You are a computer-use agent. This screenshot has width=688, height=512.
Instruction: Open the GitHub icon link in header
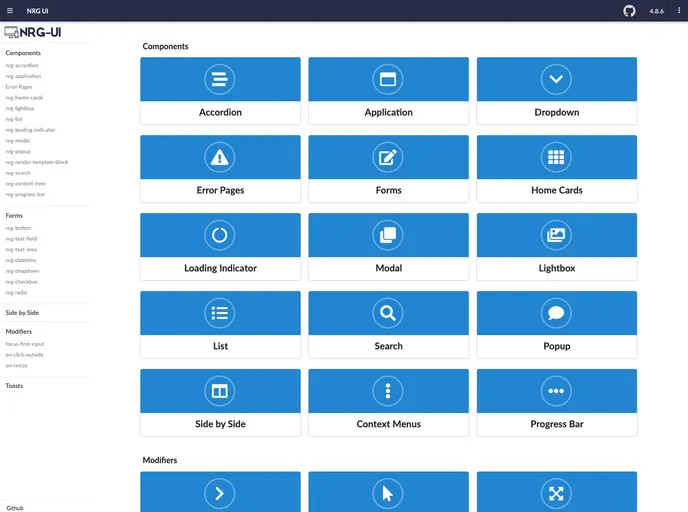click(629, 11)
